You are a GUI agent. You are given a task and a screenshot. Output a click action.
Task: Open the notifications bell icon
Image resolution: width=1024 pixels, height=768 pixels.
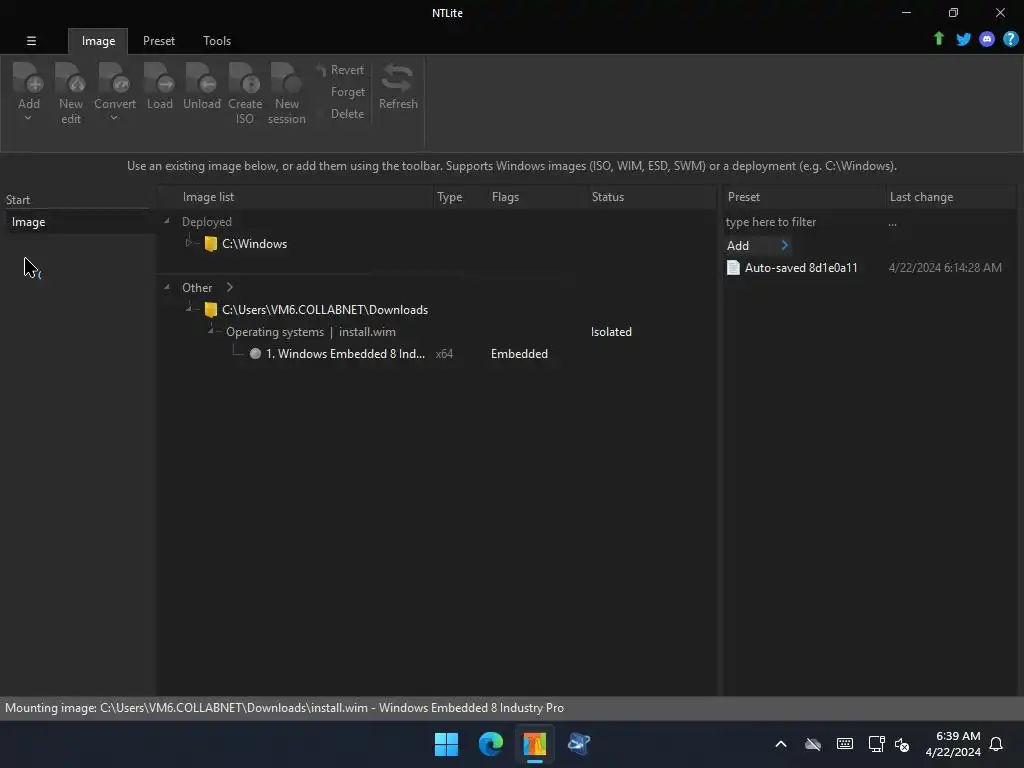tap(996, 744)
